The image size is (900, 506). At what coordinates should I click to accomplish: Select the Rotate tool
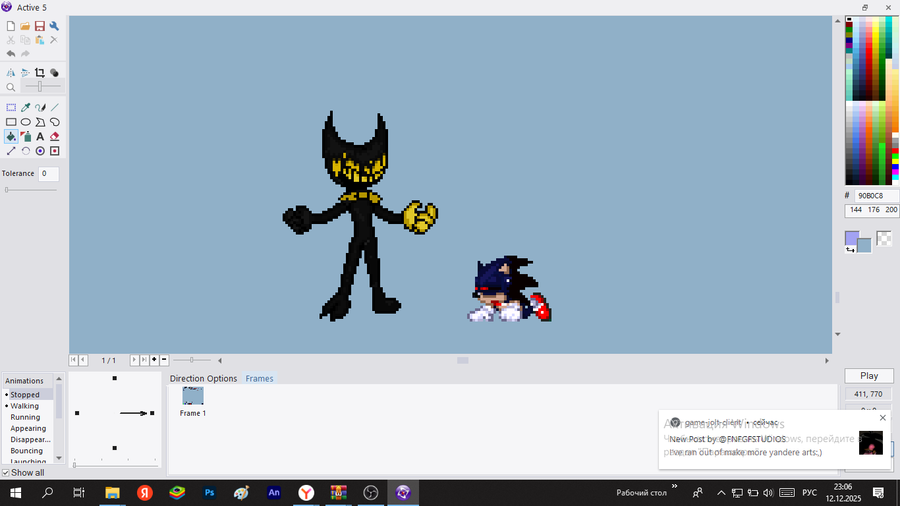point(25,151)
